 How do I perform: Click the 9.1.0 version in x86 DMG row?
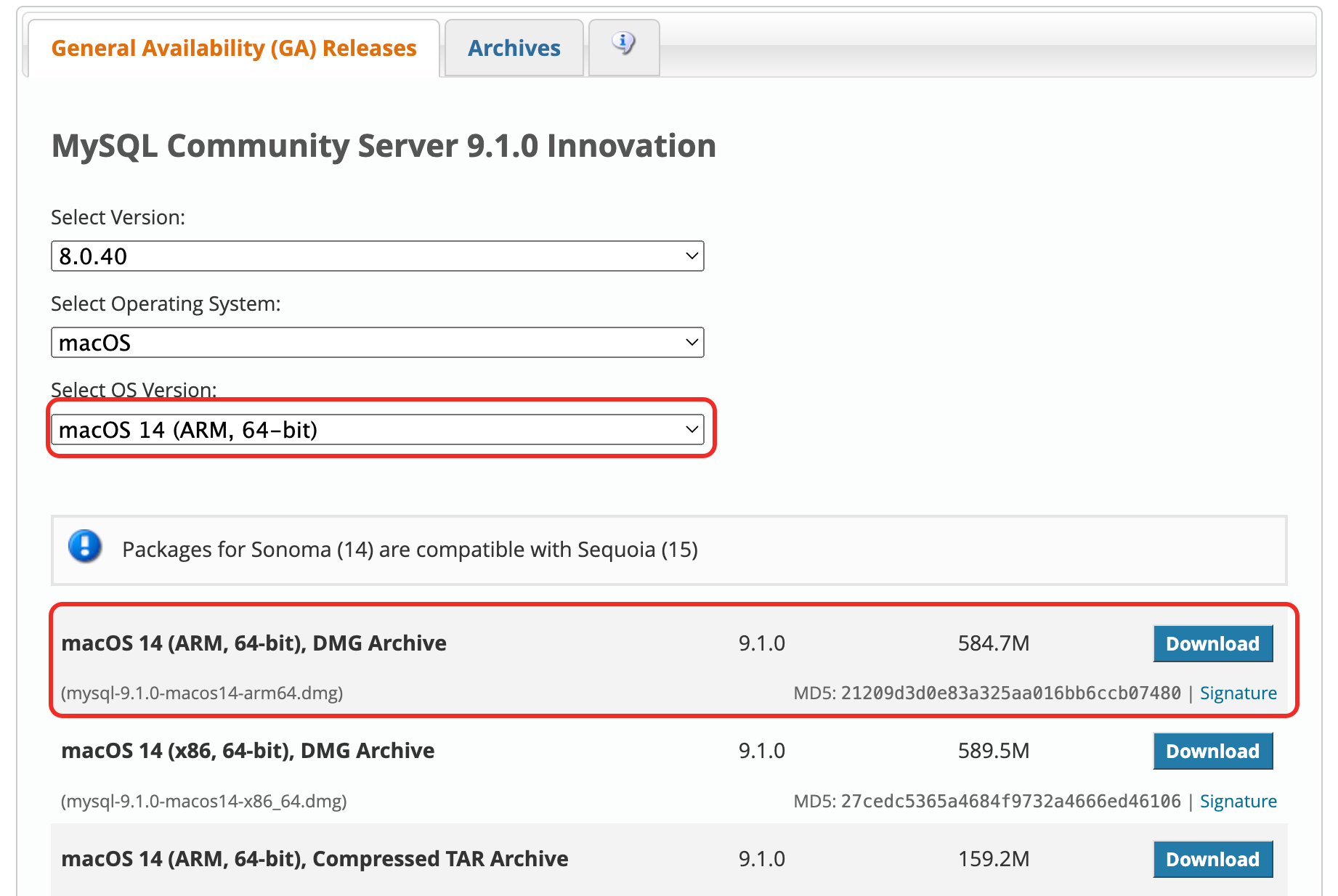point(762,751)
